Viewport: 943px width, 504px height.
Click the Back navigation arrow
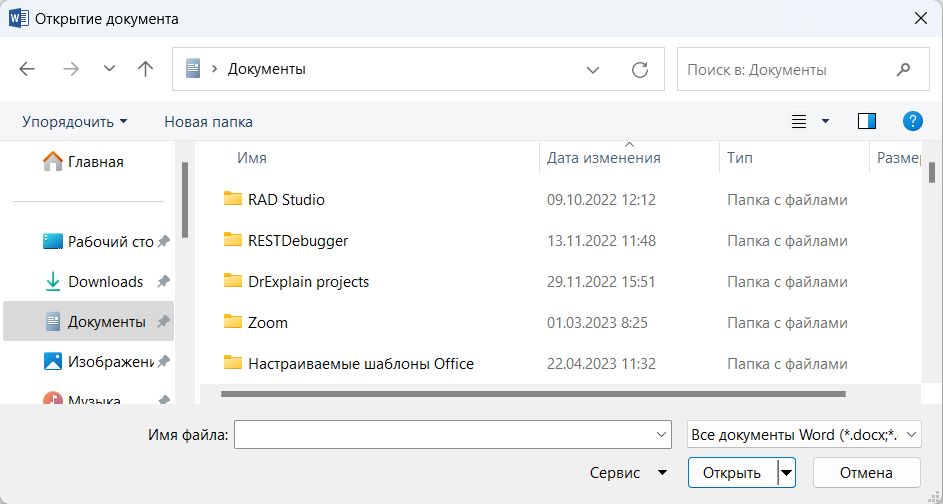(27, 70)
